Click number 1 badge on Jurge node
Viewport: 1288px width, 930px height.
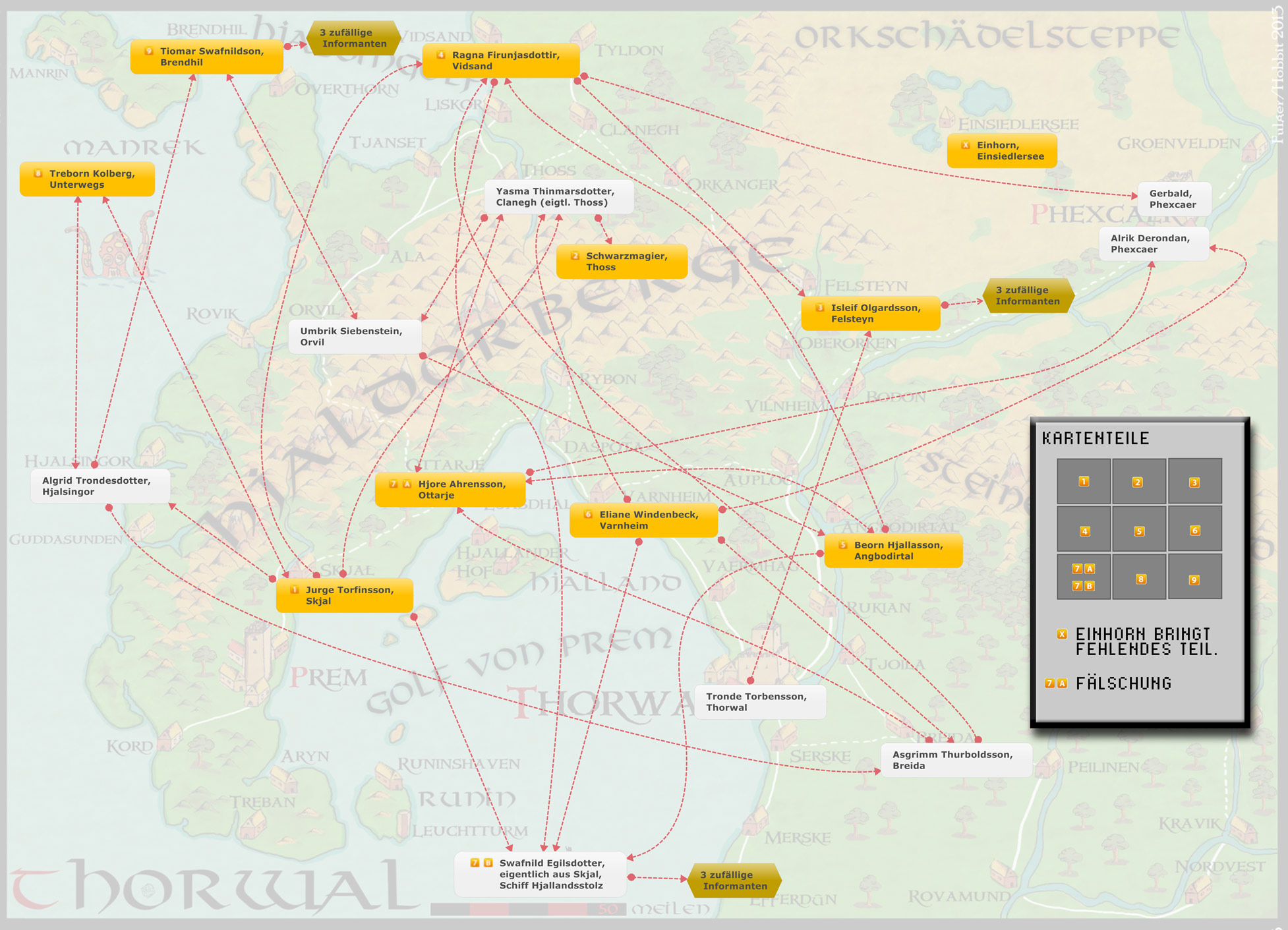point(295,590)
